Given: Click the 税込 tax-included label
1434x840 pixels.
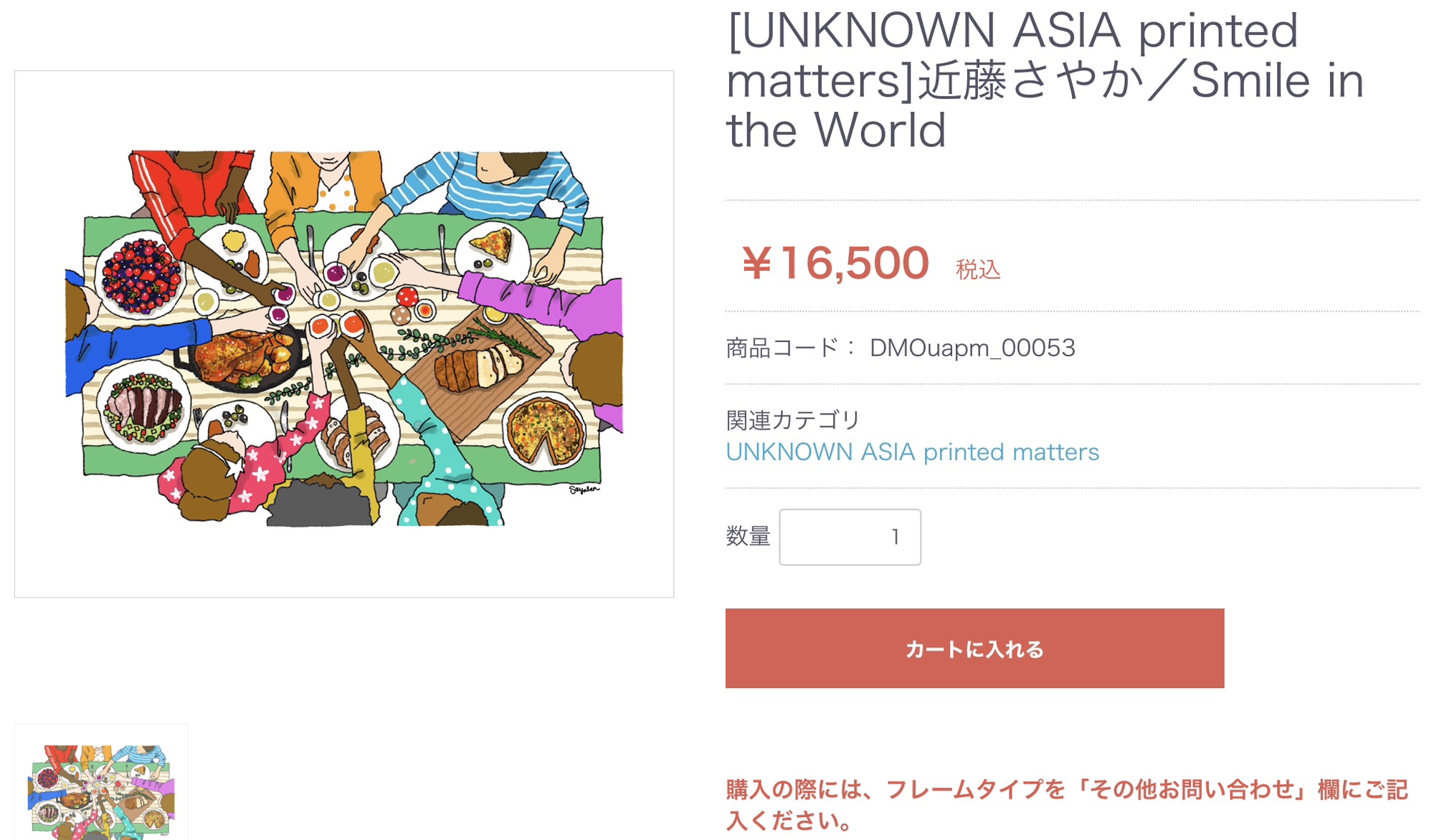Looking at the screenshot, I should pos(978,270).
